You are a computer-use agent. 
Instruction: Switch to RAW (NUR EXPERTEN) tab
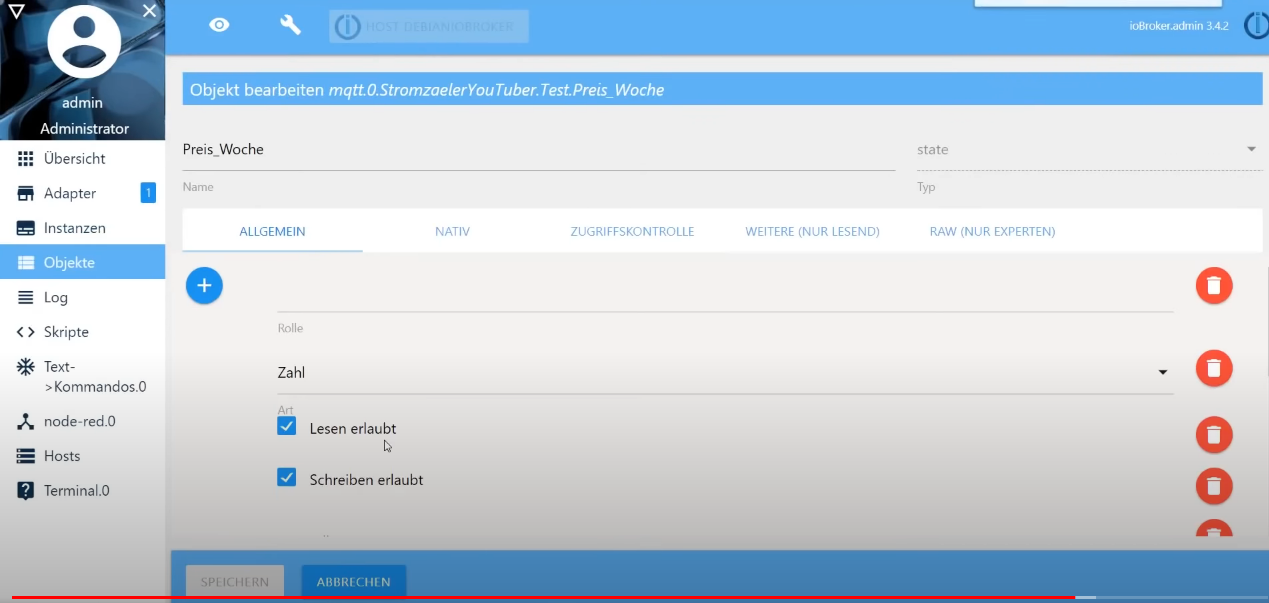[992, 231]
